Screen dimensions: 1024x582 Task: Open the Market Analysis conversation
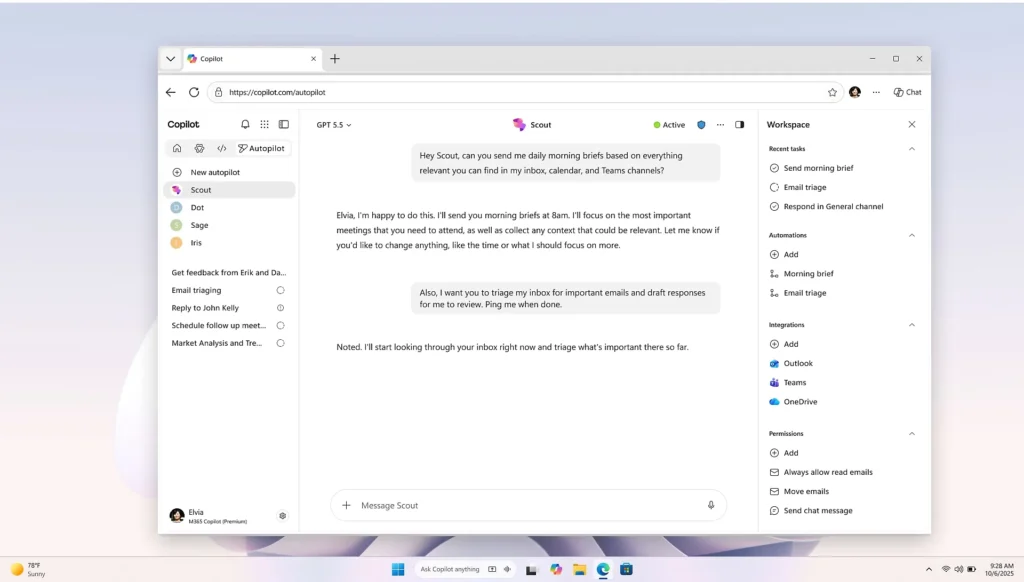[x=217, y=343]
